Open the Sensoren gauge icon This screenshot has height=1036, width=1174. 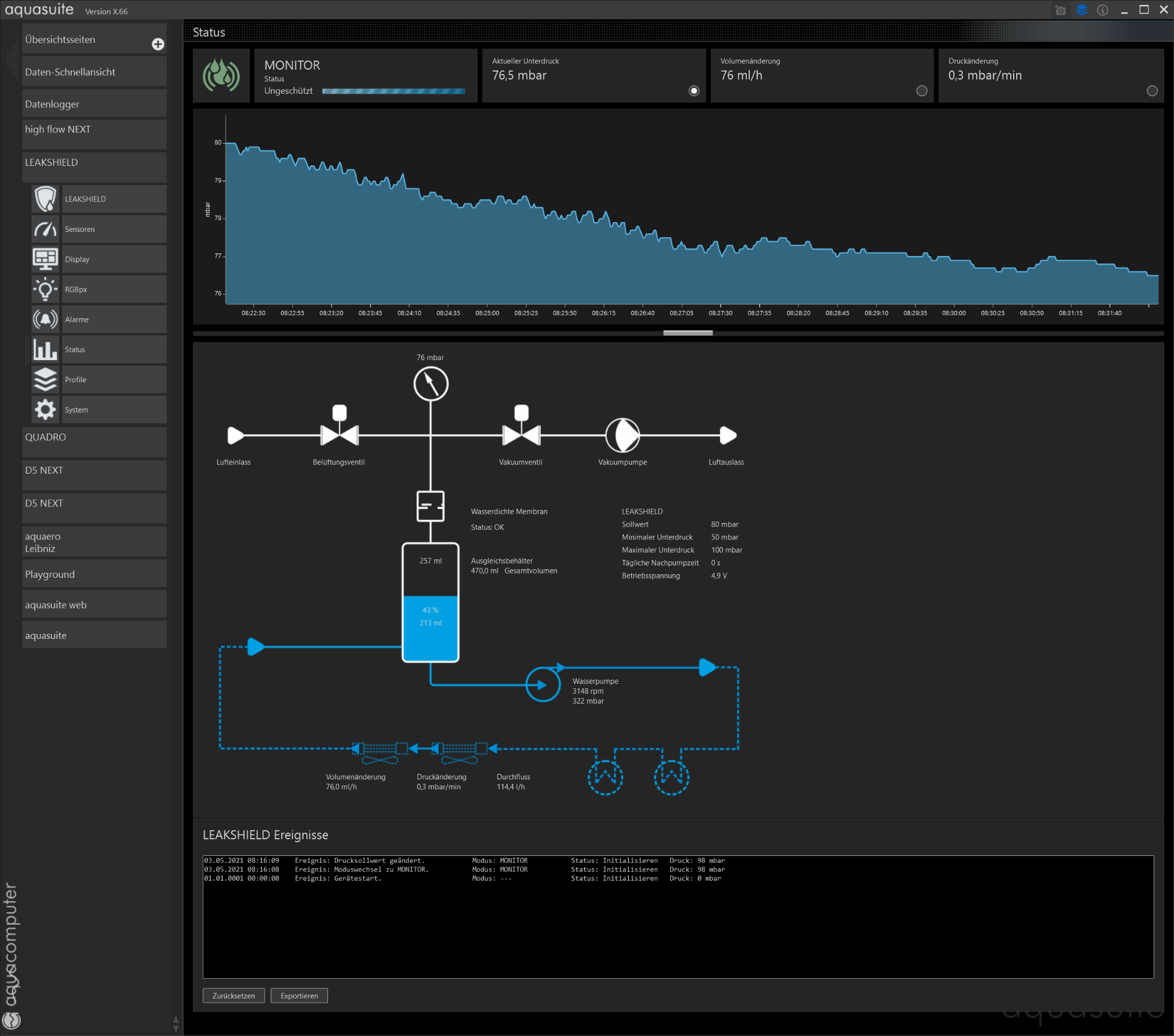click(46, 229)
